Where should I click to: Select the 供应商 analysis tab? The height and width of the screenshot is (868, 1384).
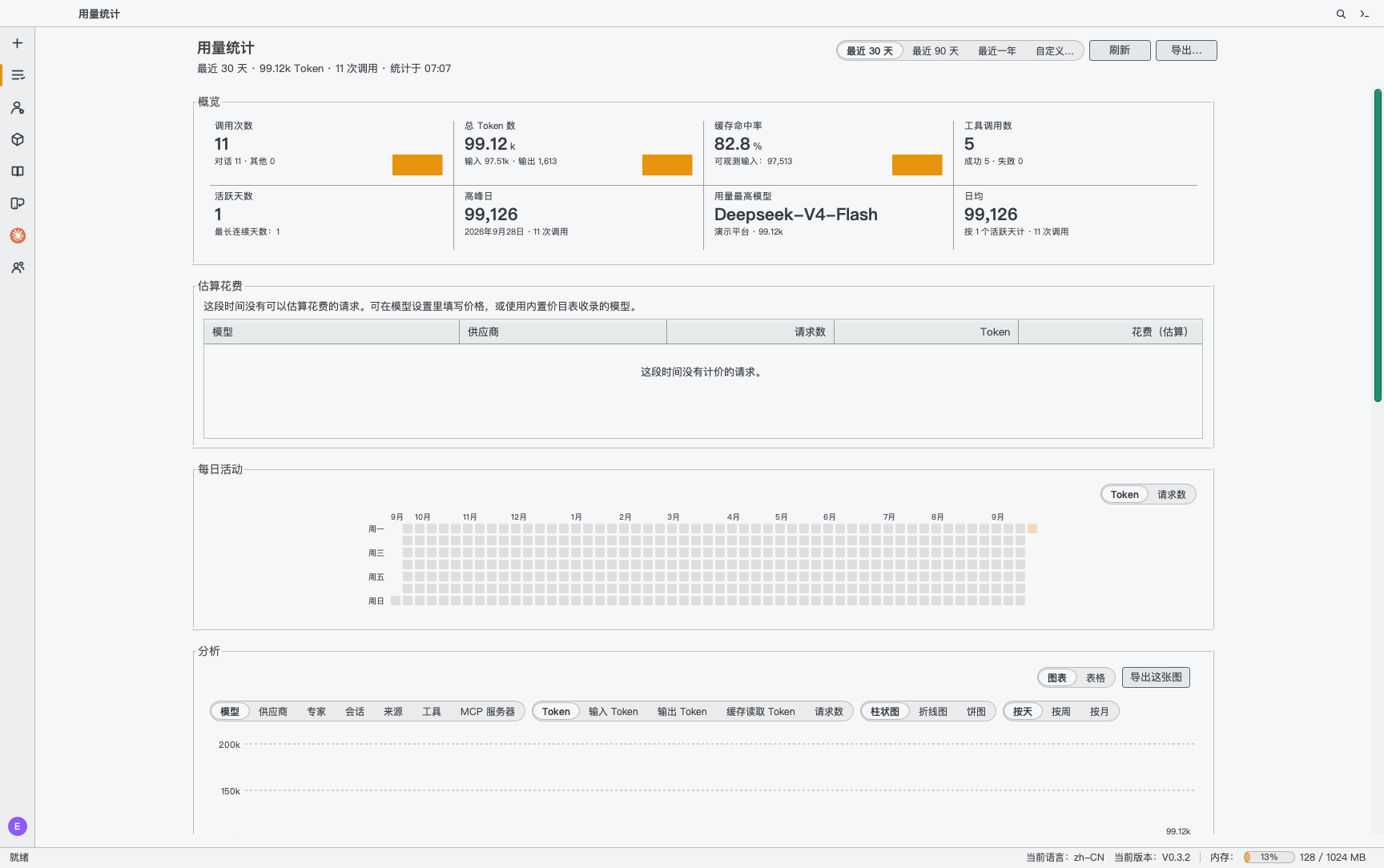[273, 711]
